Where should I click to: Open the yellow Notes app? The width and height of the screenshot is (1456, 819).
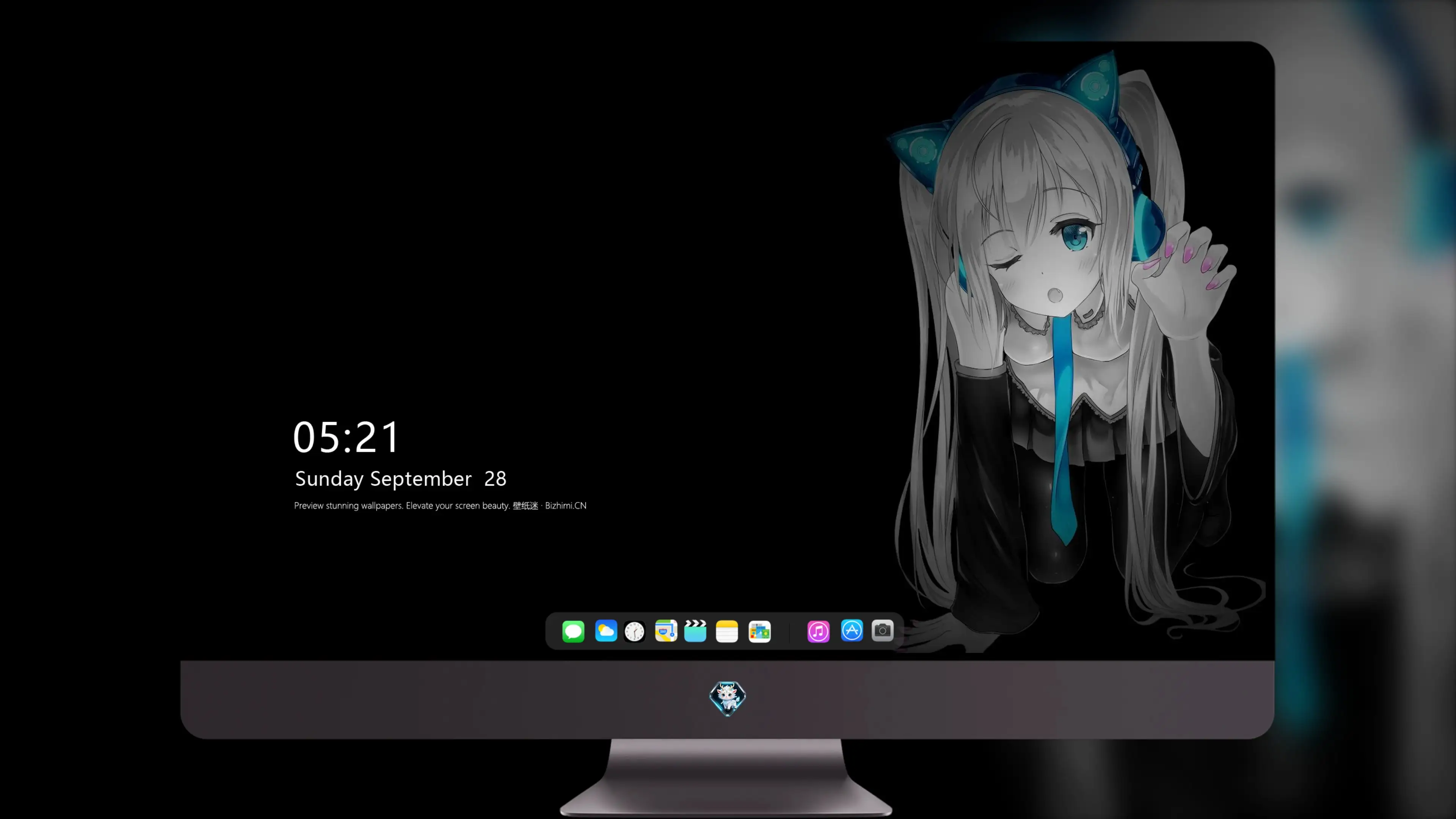(727, 631)
